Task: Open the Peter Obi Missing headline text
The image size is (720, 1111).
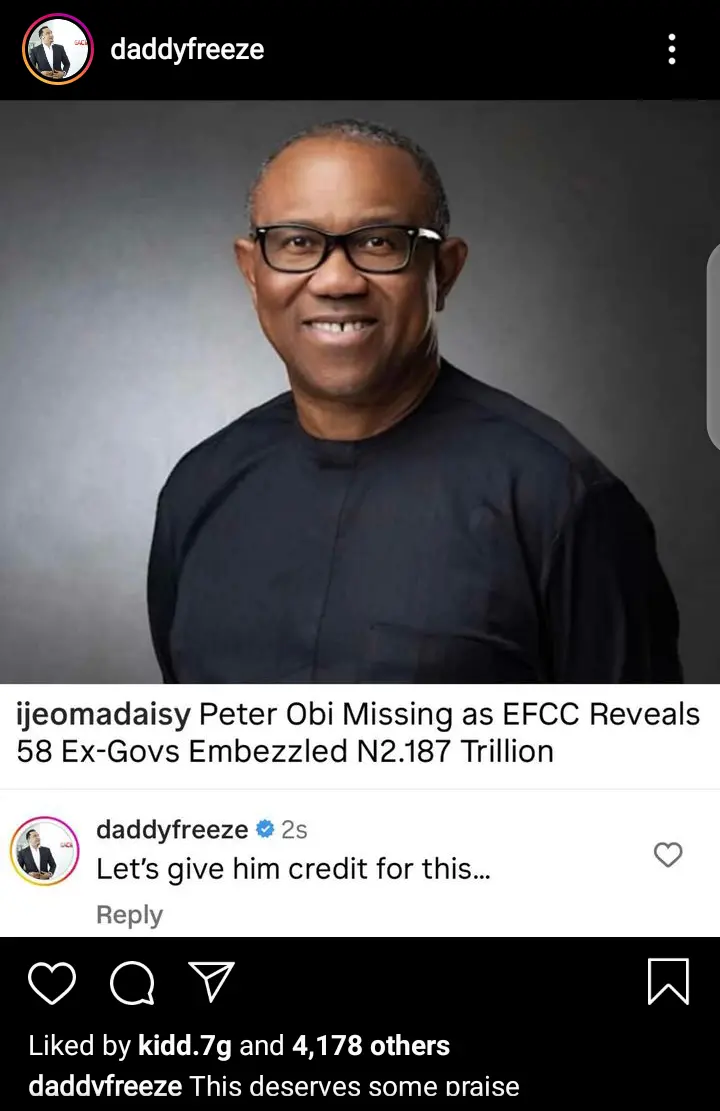Action: (x=358, y=733)
